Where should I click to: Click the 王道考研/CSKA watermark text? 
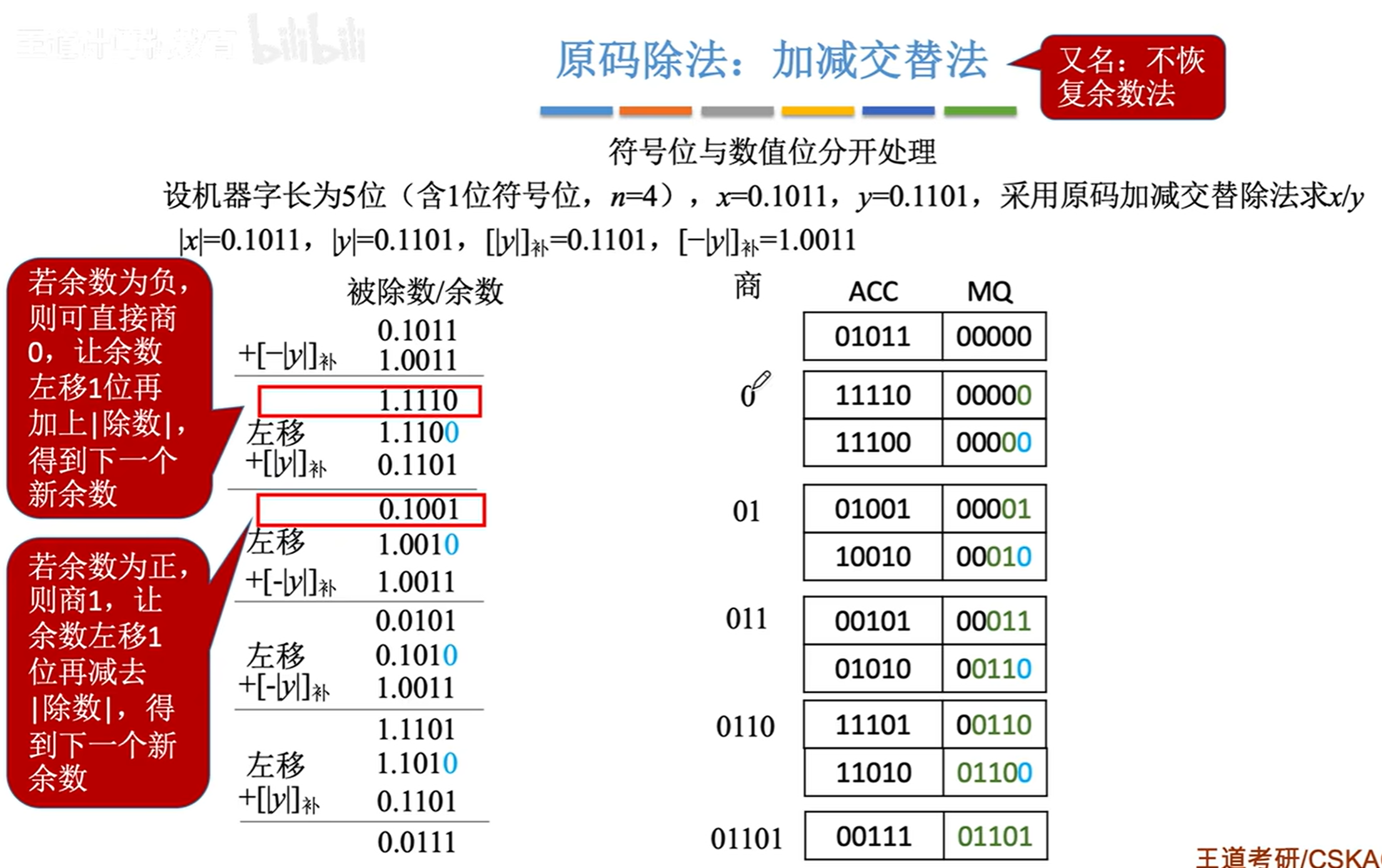click(x=1288, y=857)
